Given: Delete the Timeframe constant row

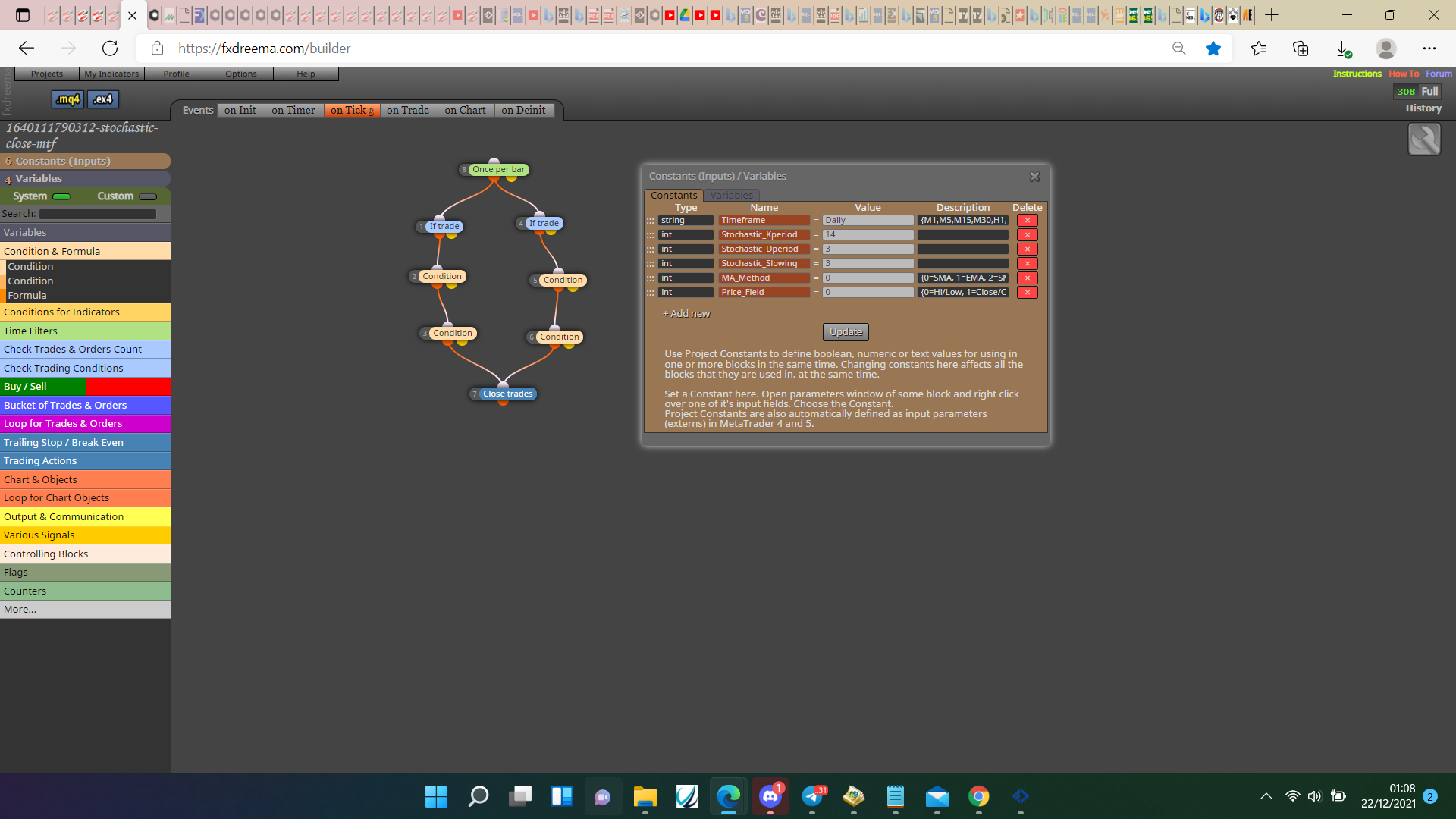Looking at the screenshot, I should pyautogui.click(x=1027, y=221).
